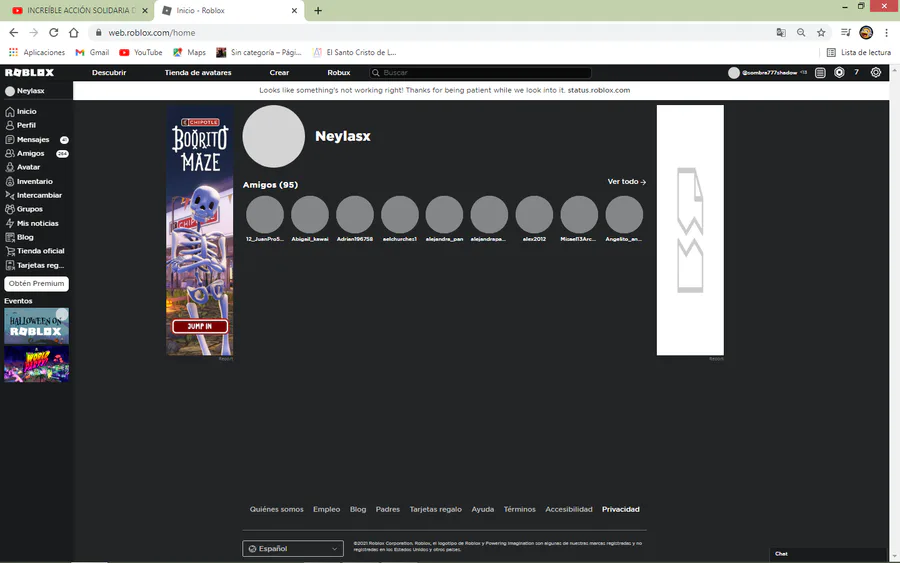This screenshot has width=900, height=563.
Task: Open friend 12_JuanPro5... avatar
Action: pyautogui.click(x=265, y=215)
